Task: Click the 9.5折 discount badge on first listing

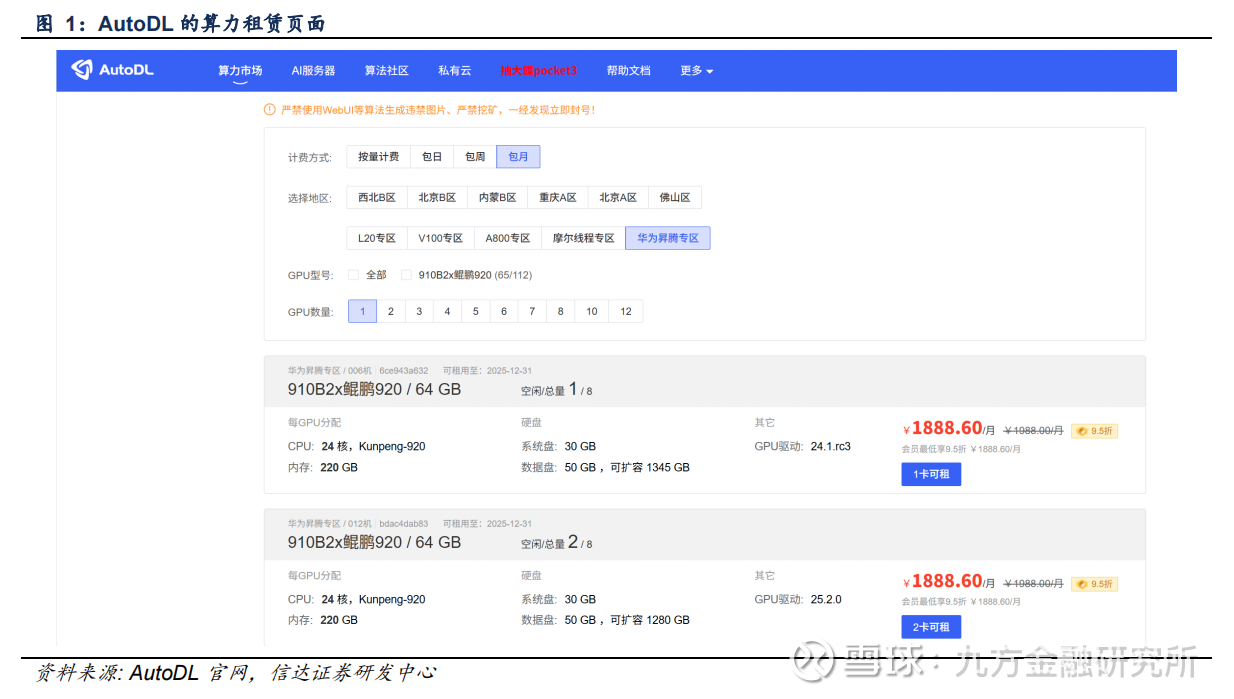Action: 1094,431
